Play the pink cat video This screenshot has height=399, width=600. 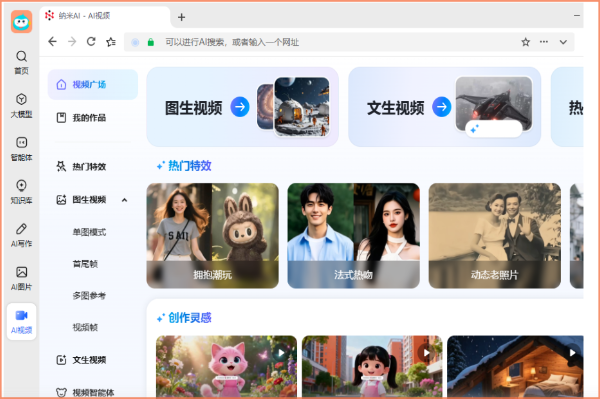281,352
